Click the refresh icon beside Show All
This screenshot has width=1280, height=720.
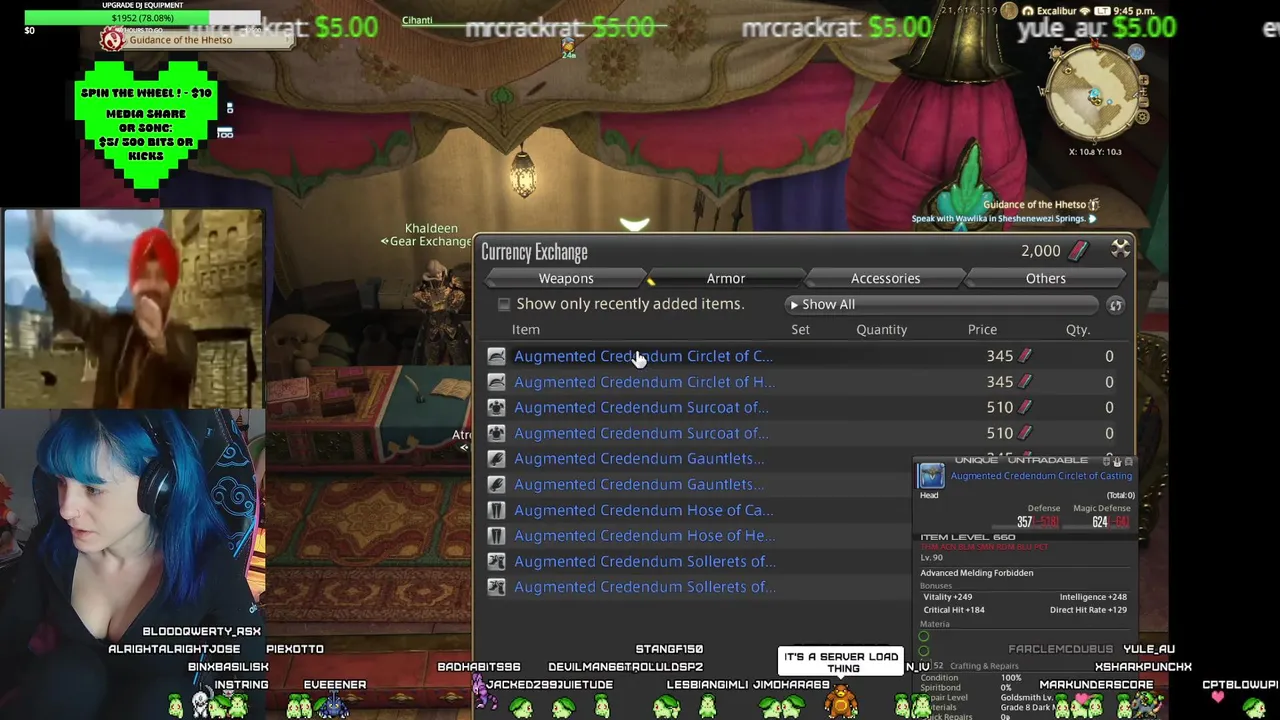pos(1115,305)
